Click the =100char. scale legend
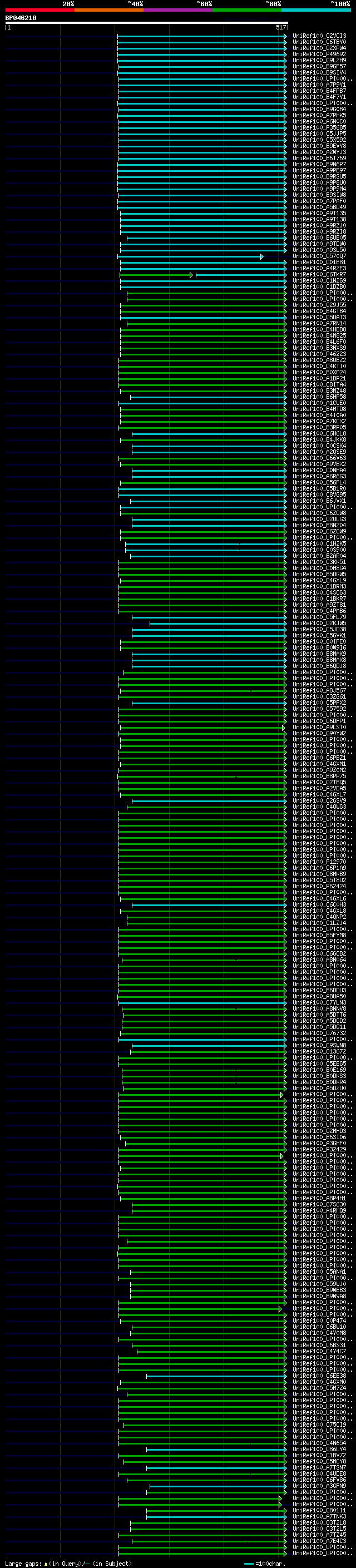 tap(264, 1563)
